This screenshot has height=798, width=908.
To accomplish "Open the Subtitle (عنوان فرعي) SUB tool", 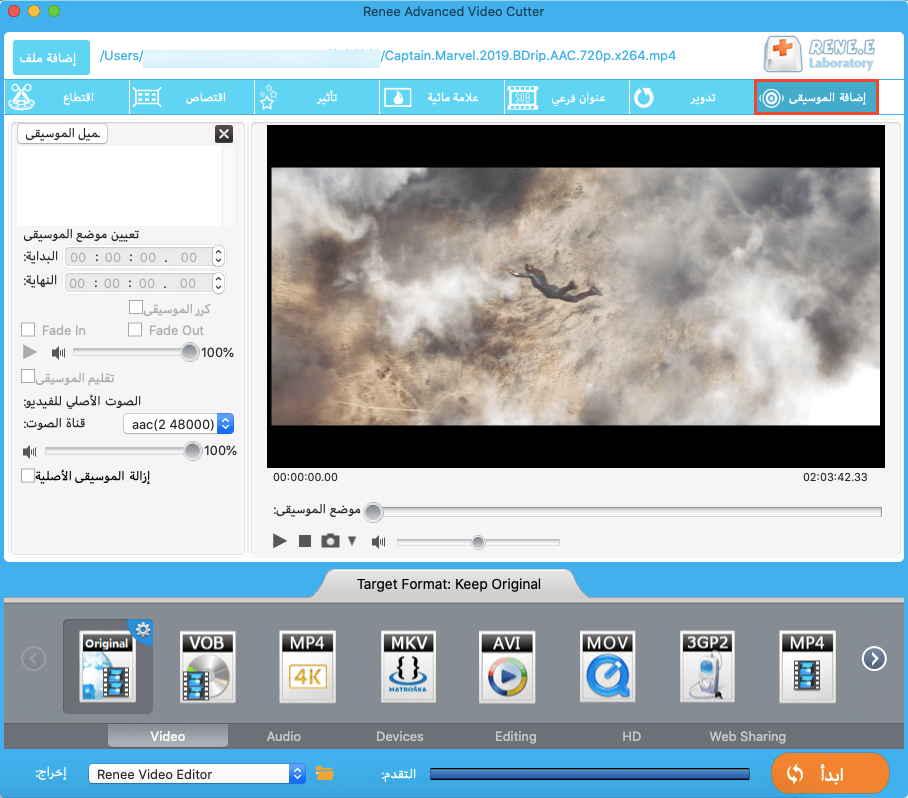I will point(567,97).
